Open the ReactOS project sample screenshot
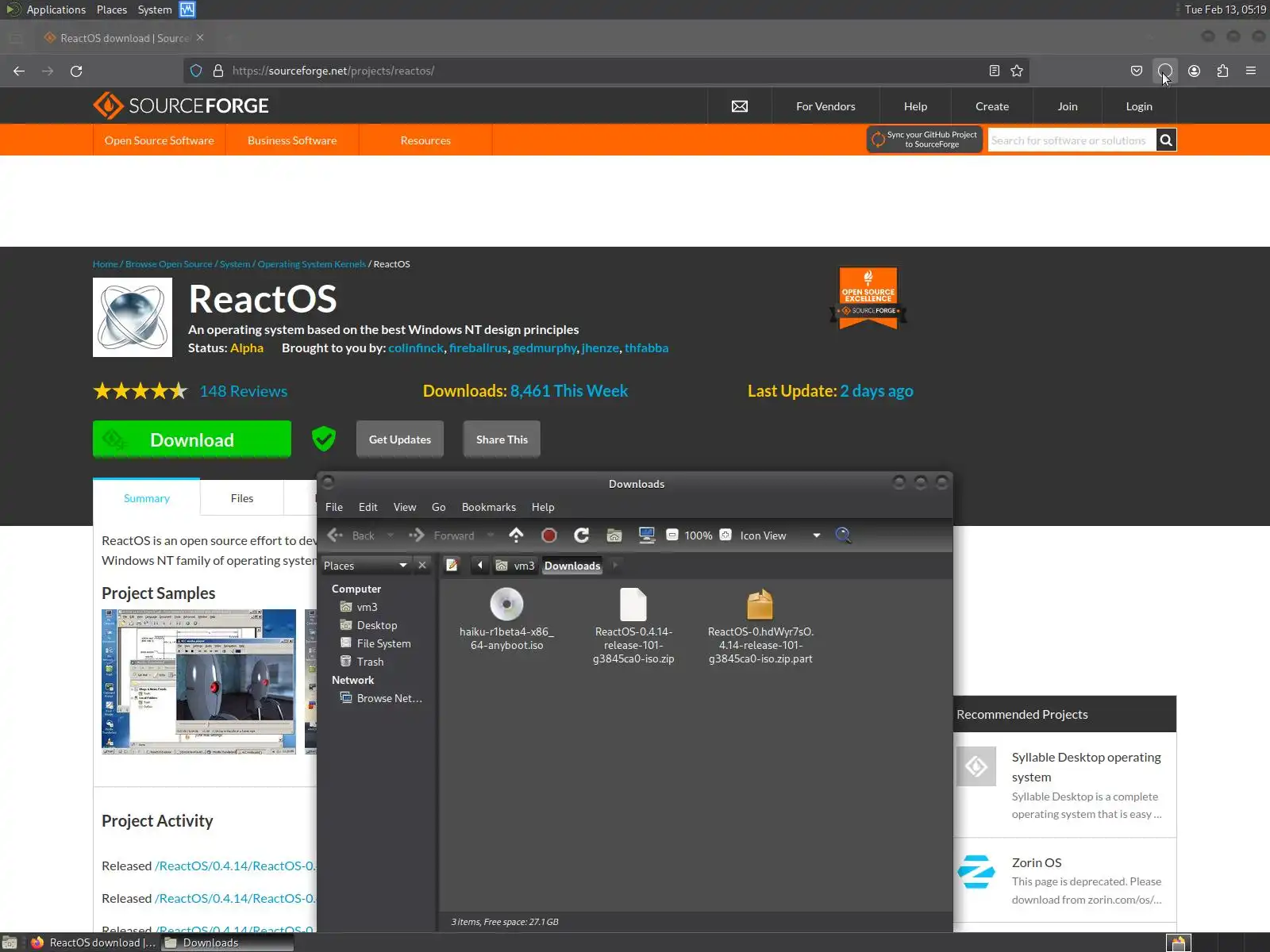The width and height of the screenshot is (1270, 952). [x=198, y=681]
